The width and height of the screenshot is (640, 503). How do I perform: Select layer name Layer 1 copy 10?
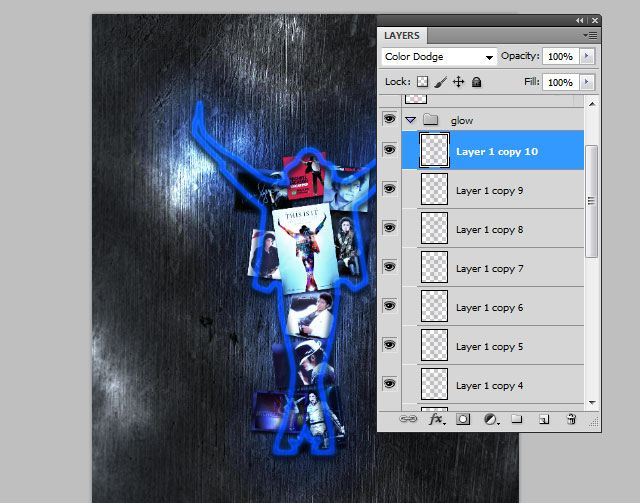pos(497,151)
